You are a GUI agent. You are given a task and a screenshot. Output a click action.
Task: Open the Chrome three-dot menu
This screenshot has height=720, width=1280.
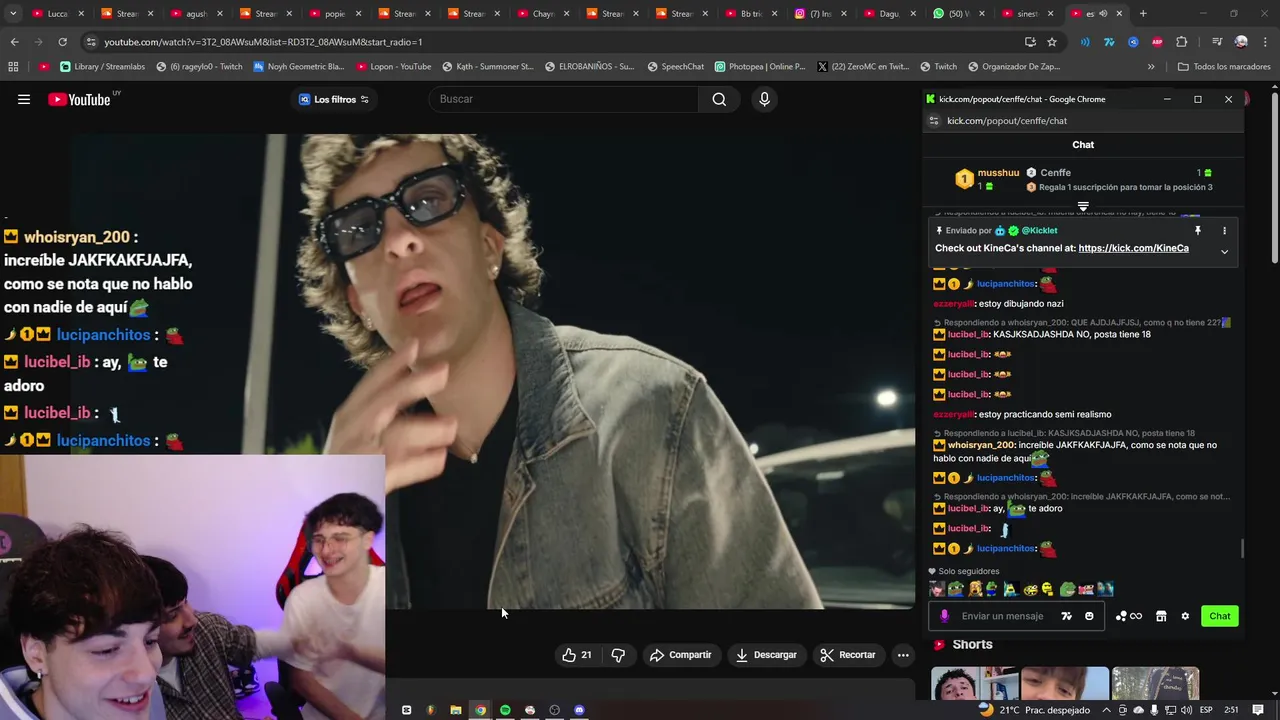[x=1264, y=42]
